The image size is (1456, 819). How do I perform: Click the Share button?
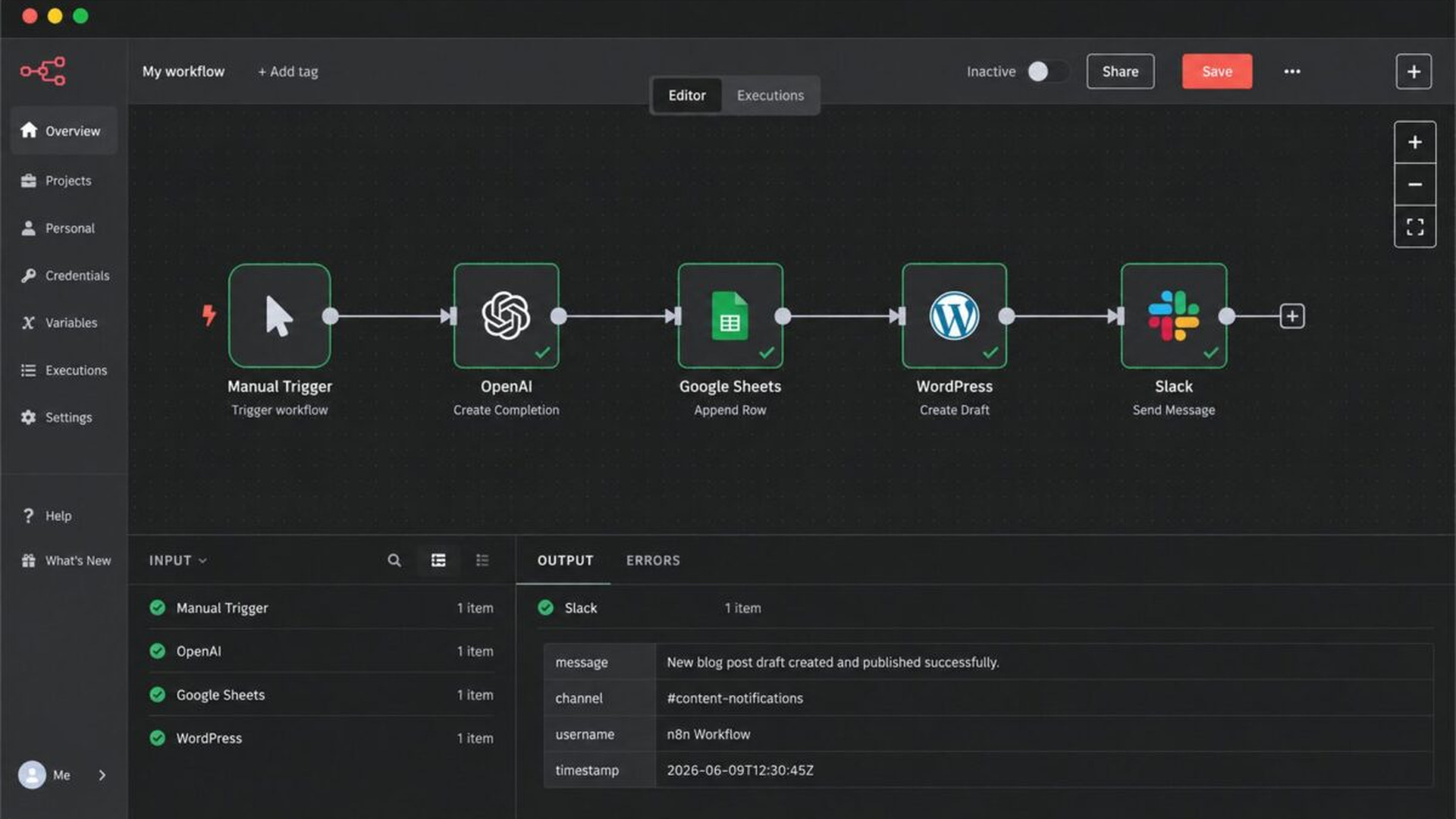point(1120,71)
